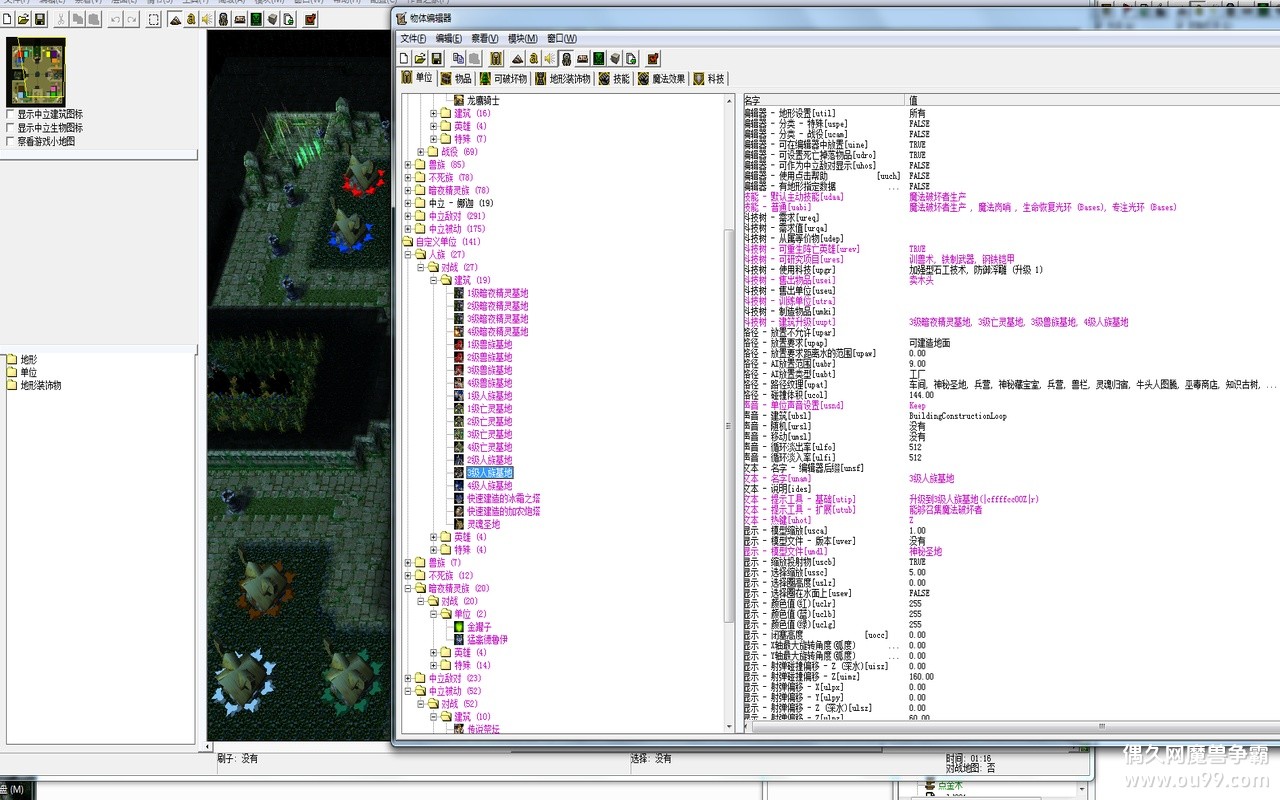Click Test Map icon in Object Editor toolbar

(x=654, y=58)
